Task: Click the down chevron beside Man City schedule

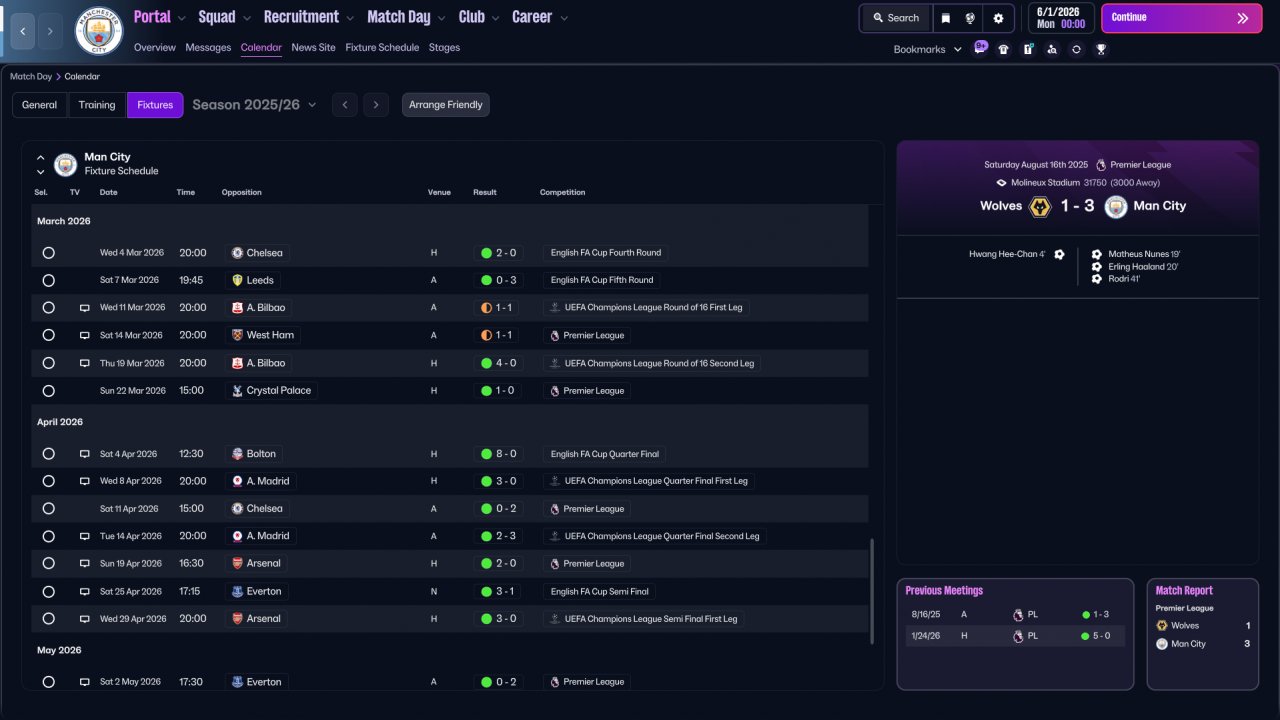Action: (41, 172)
